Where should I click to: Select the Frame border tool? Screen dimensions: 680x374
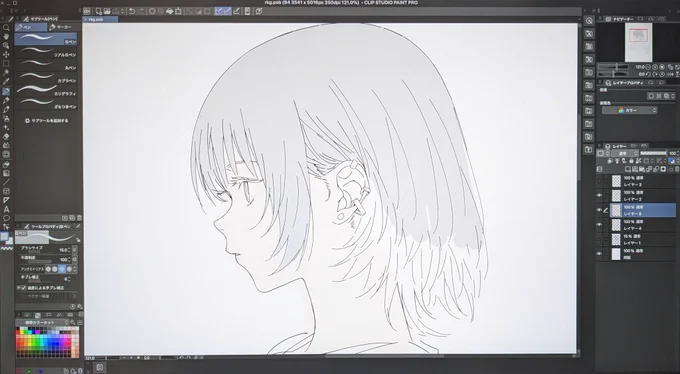[6, 191]
